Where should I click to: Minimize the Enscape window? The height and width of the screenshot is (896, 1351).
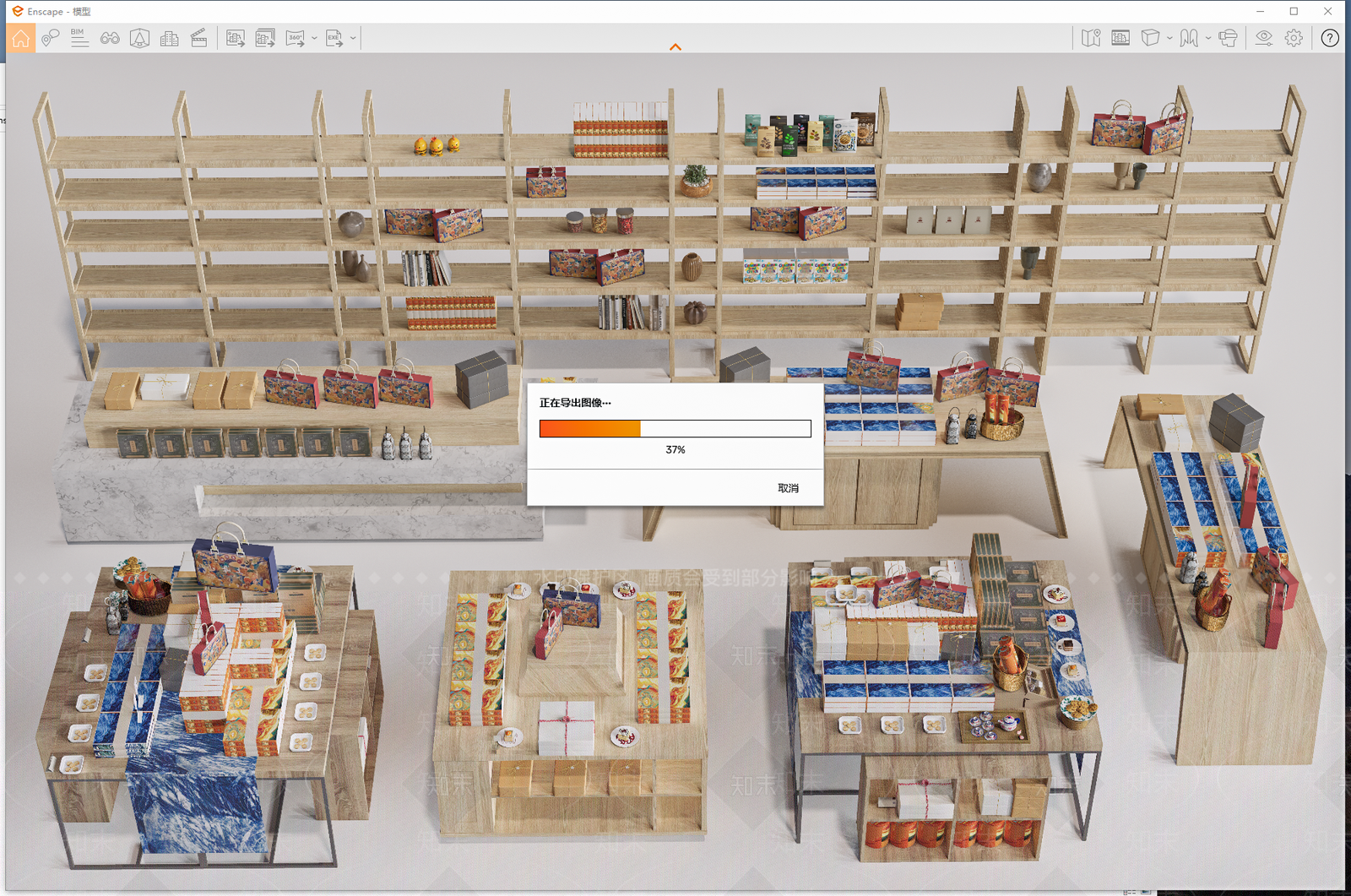coord(1260,11)
